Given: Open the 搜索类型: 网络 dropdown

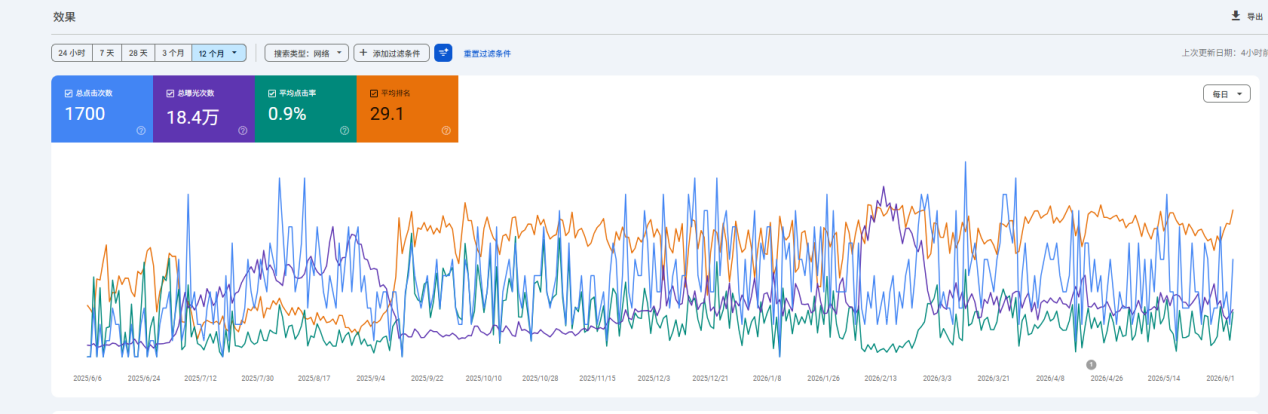Looking at the screenshot, I should point(307,53).
